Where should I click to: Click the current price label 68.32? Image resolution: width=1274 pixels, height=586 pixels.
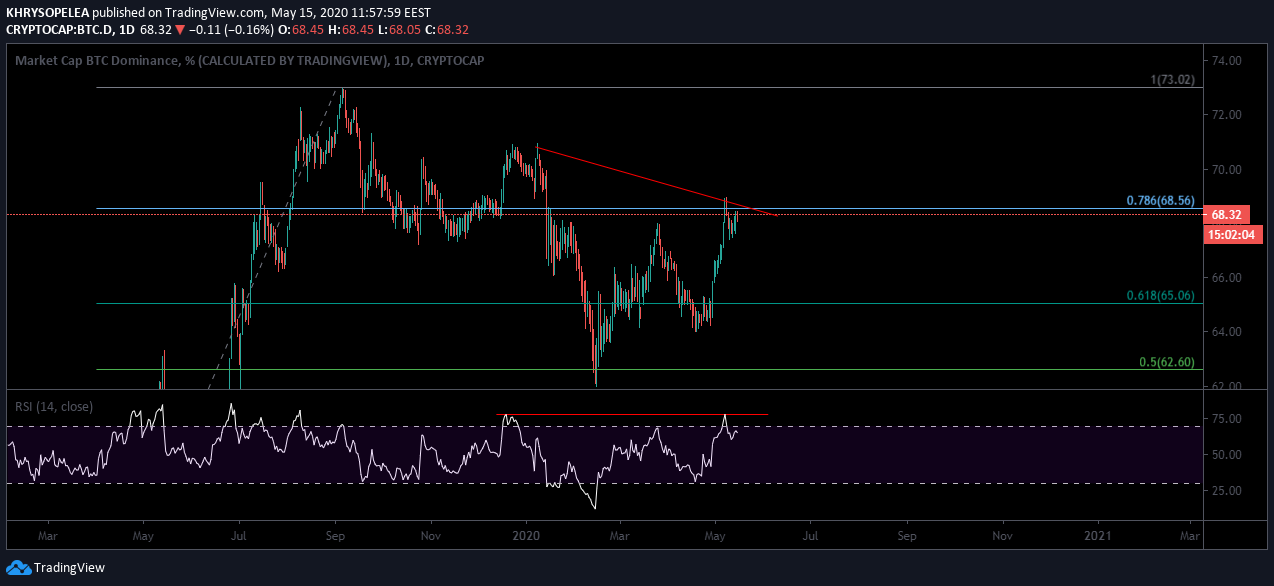pyautogui.click(x=1225, y=214)
